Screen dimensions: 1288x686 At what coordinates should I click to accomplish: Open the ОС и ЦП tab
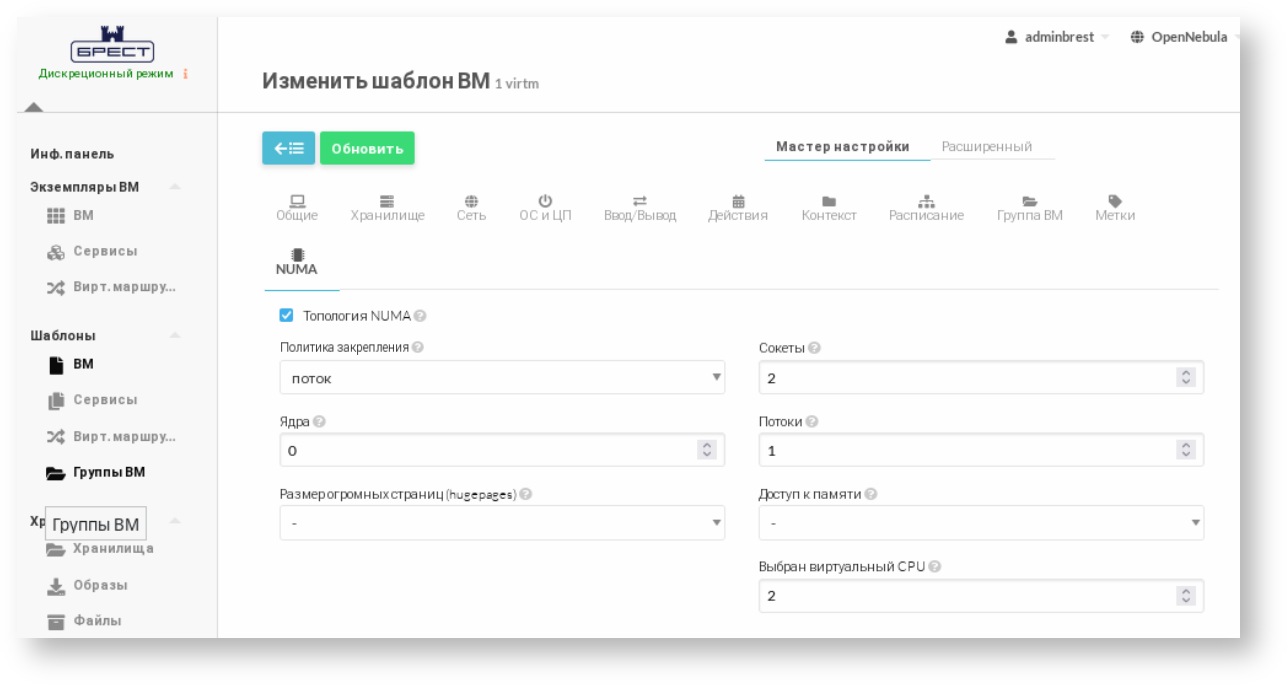click(x=545, y=208)
